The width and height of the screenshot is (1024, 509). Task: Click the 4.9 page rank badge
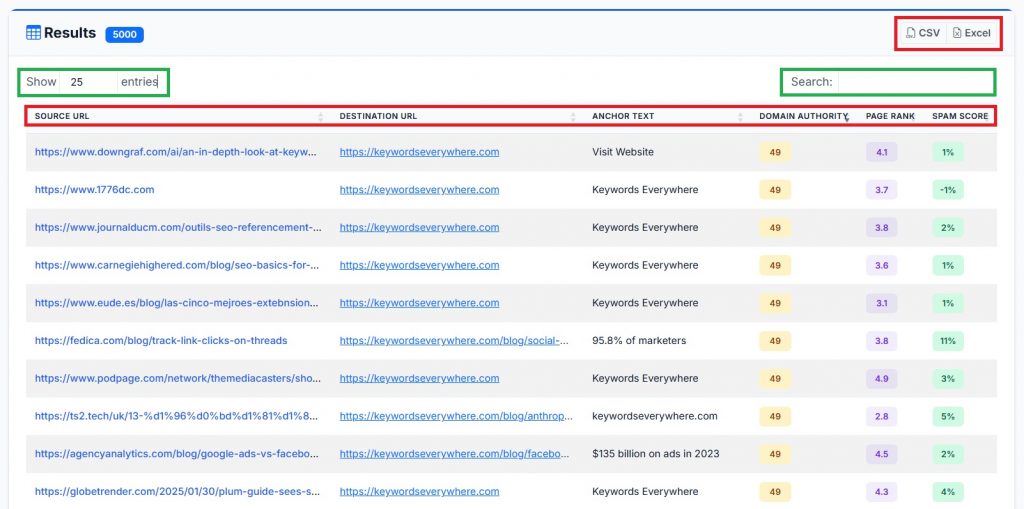pos(881,379)
